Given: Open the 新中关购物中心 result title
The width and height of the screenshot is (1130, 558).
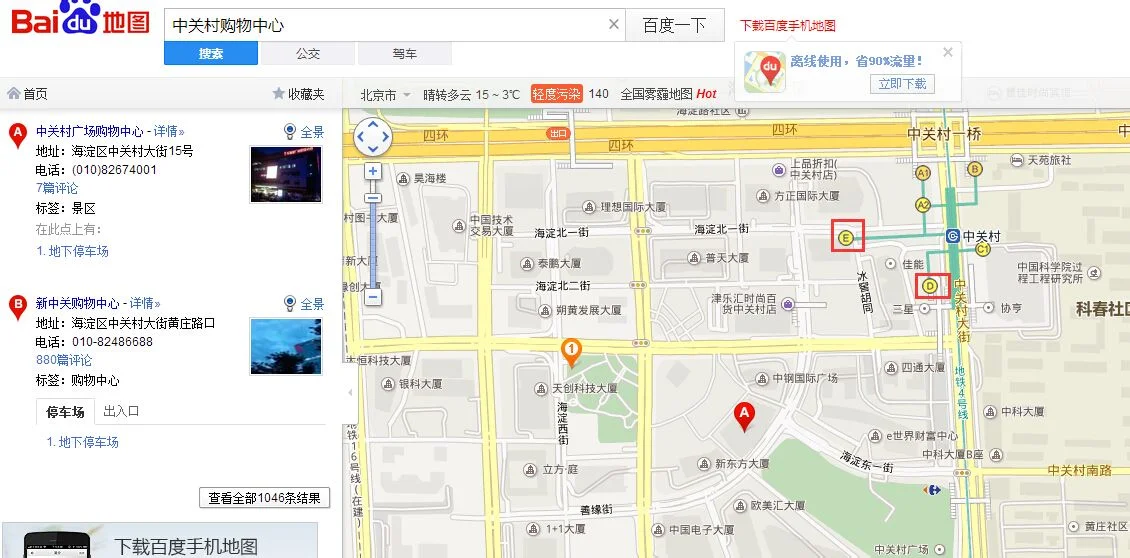Looking at the screenshot, I should point(78,303).
